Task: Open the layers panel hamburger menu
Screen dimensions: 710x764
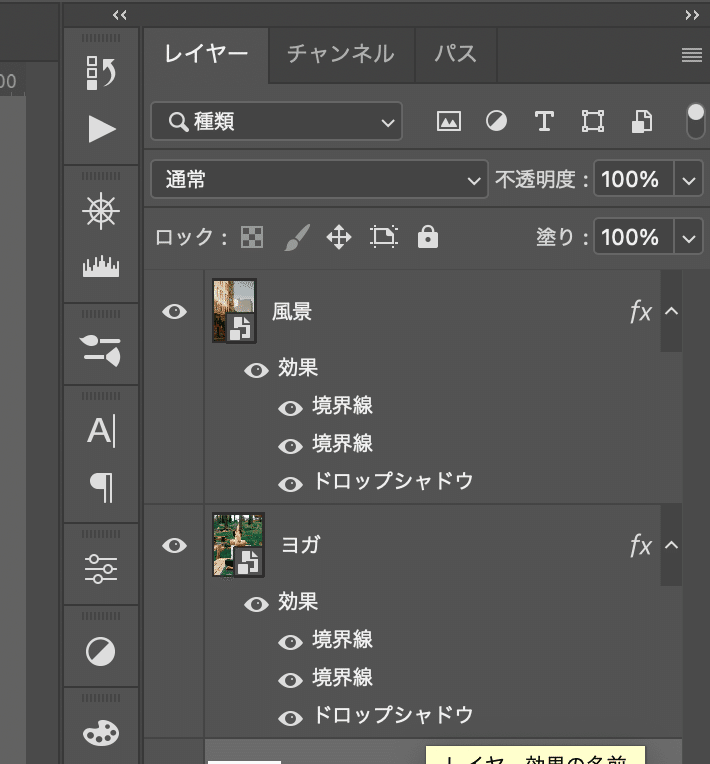Action: pos(691,55)
